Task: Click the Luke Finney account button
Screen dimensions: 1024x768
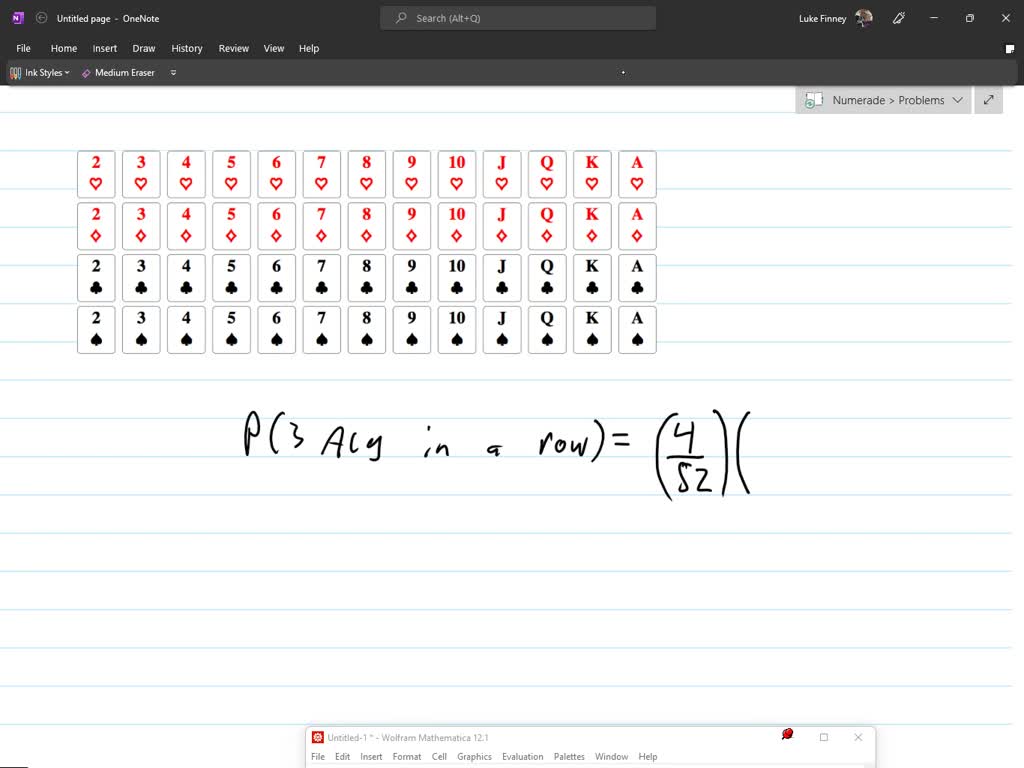Action: (x=820, y=18)
